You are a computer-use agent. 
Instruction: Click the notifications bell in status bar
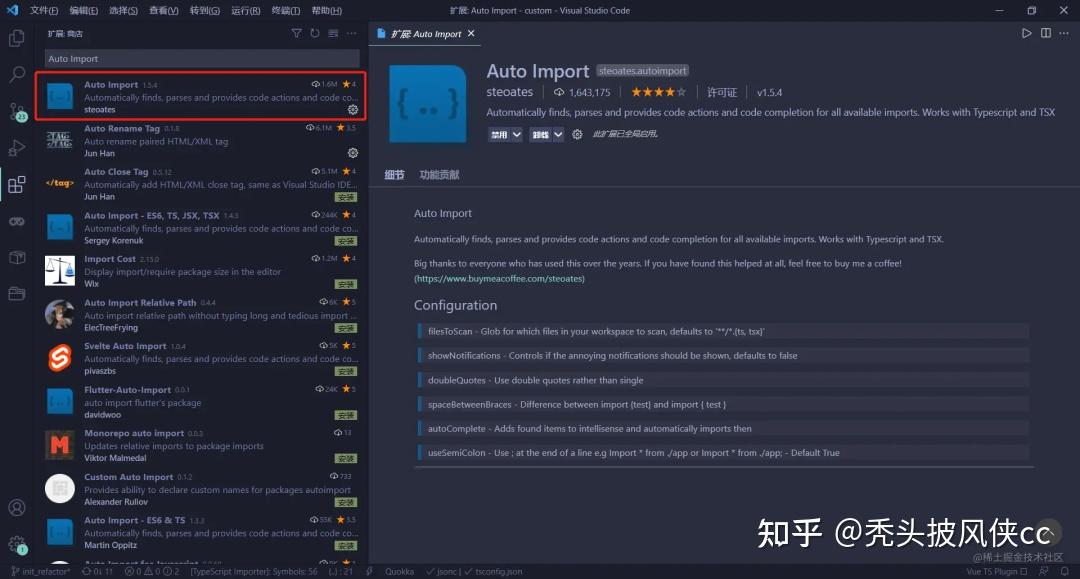(1065, 571)
